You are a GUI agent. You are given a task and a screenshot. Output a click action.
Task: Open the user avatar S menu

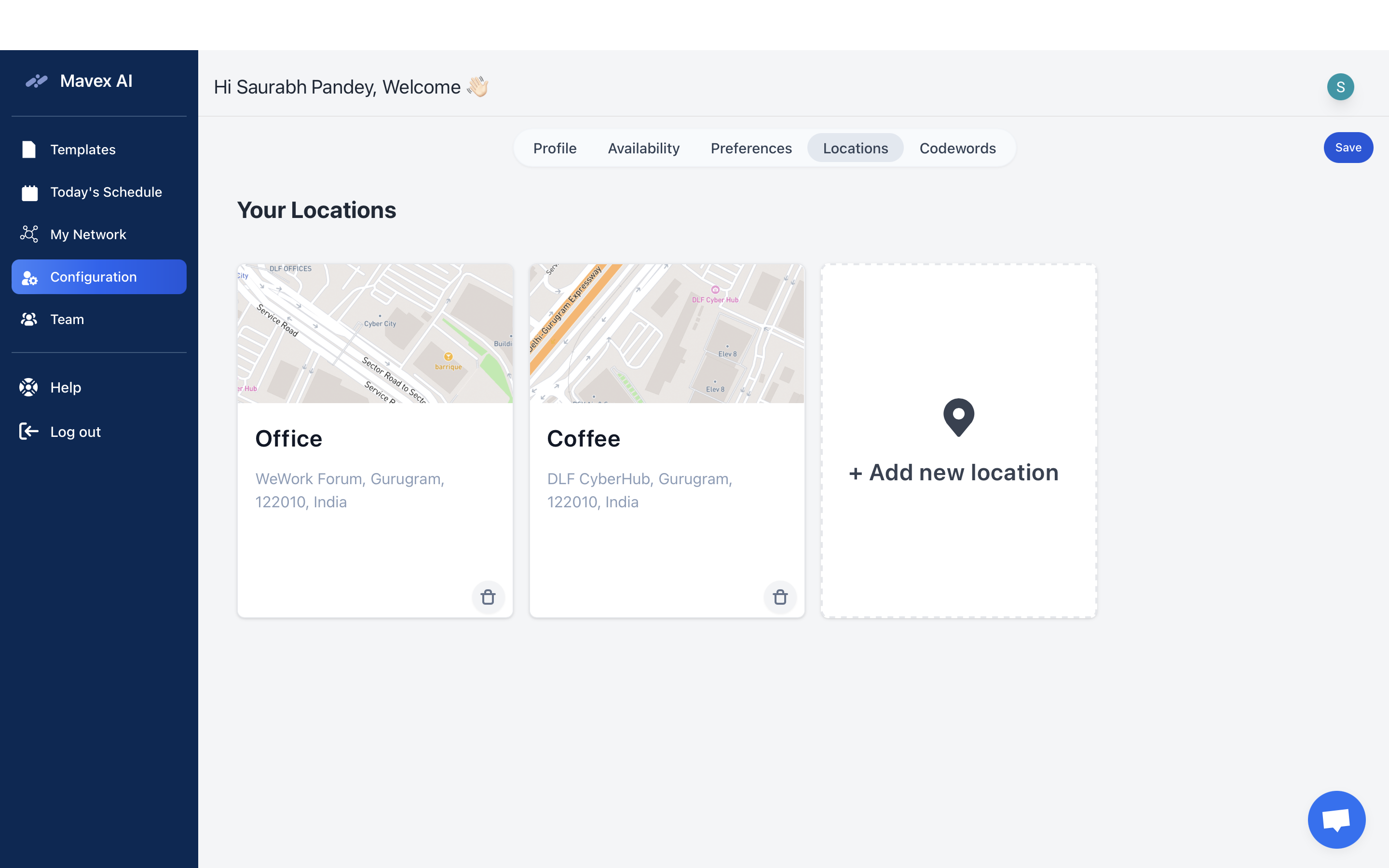click(x=1340, y=87)
